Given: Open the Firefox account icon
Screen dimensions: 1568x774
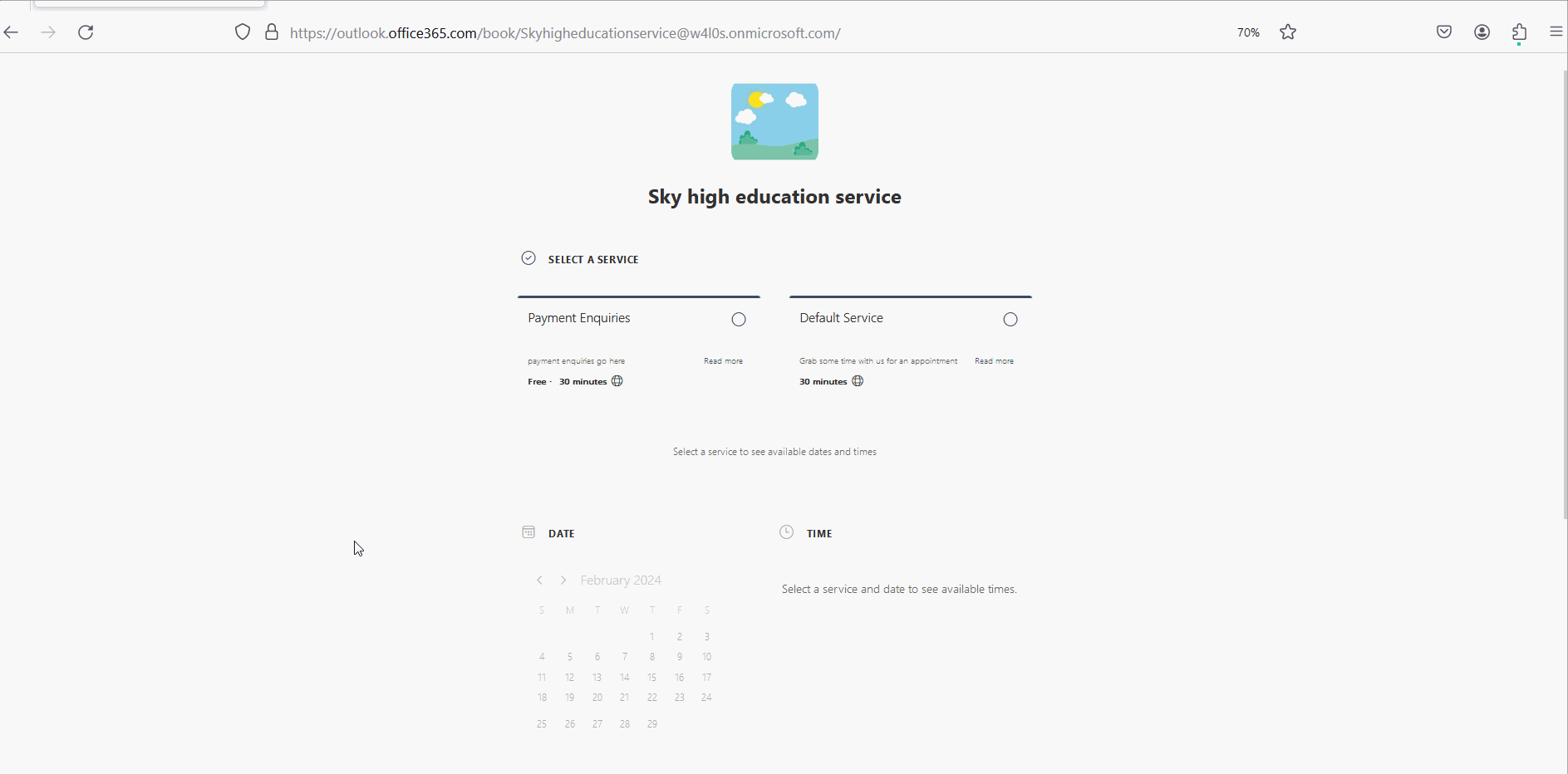Looking at the screenshot, I should point(1482,32).
